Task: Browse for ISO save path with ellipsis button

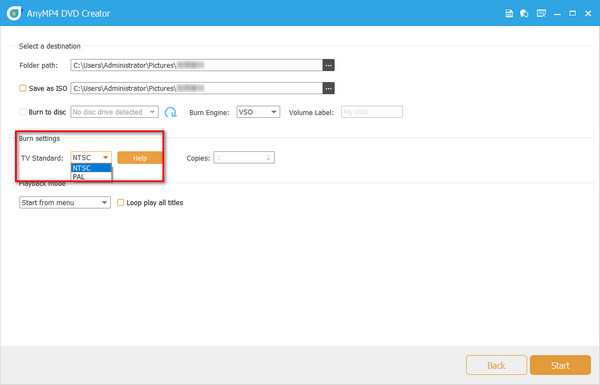Action: click(x=328, y=88)
